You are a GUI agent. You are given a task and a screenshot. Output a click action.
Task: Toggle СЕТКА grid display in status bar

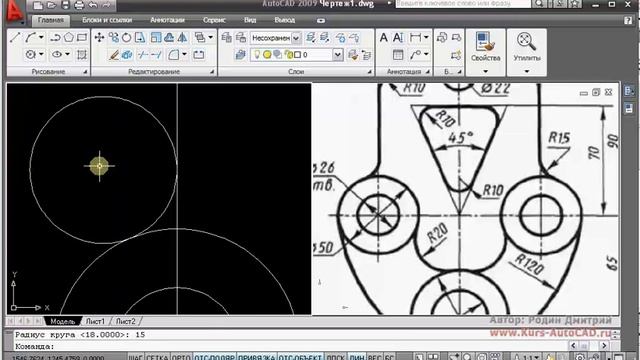[x=157, y=357]
